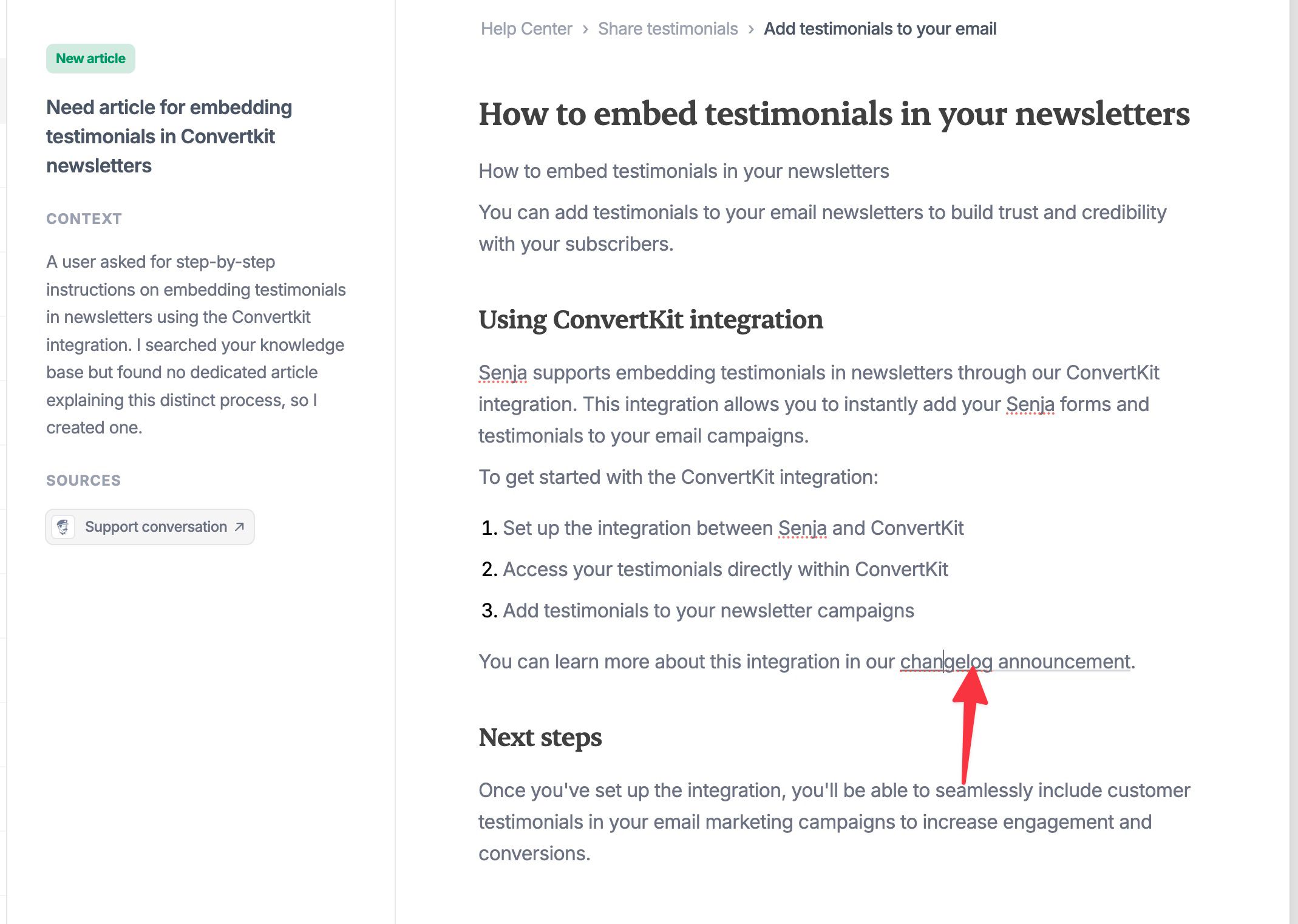Click the chevron after Help Center breadcrumb

pyautogui.click(x=585, y=29)
